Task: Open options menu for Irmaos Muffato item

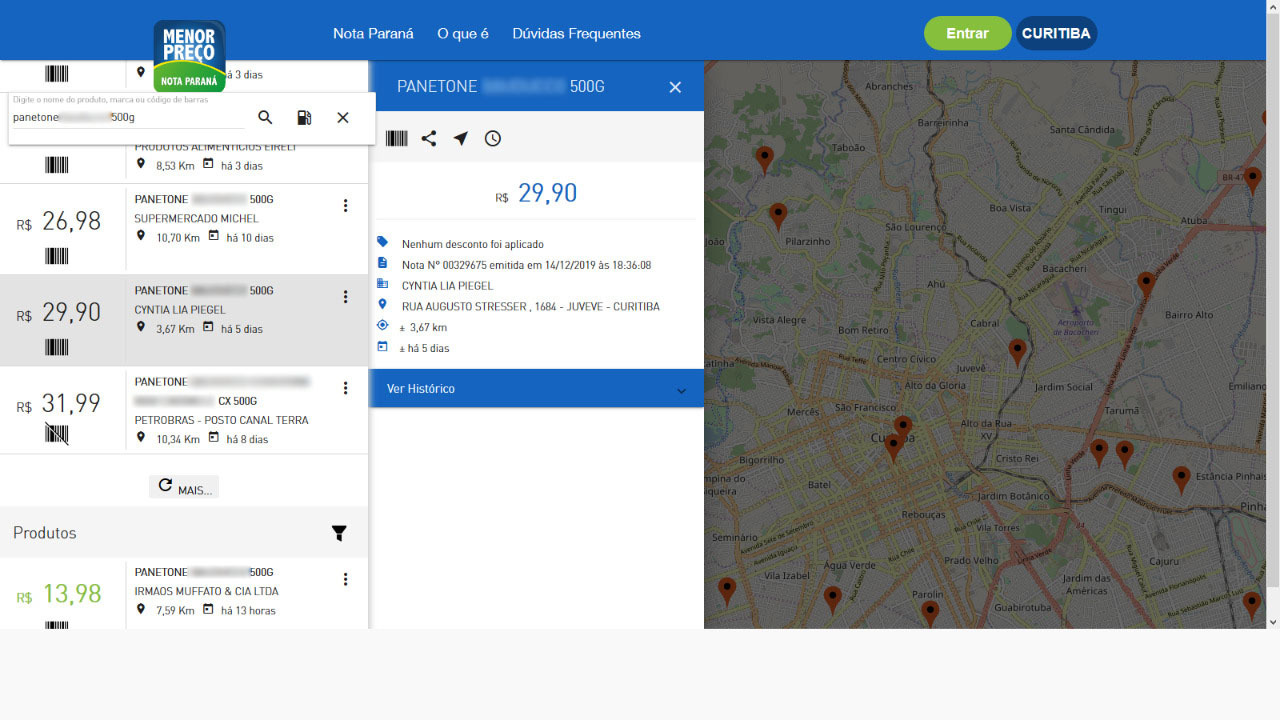Action: pyautogui.click(x=345, y=579)
